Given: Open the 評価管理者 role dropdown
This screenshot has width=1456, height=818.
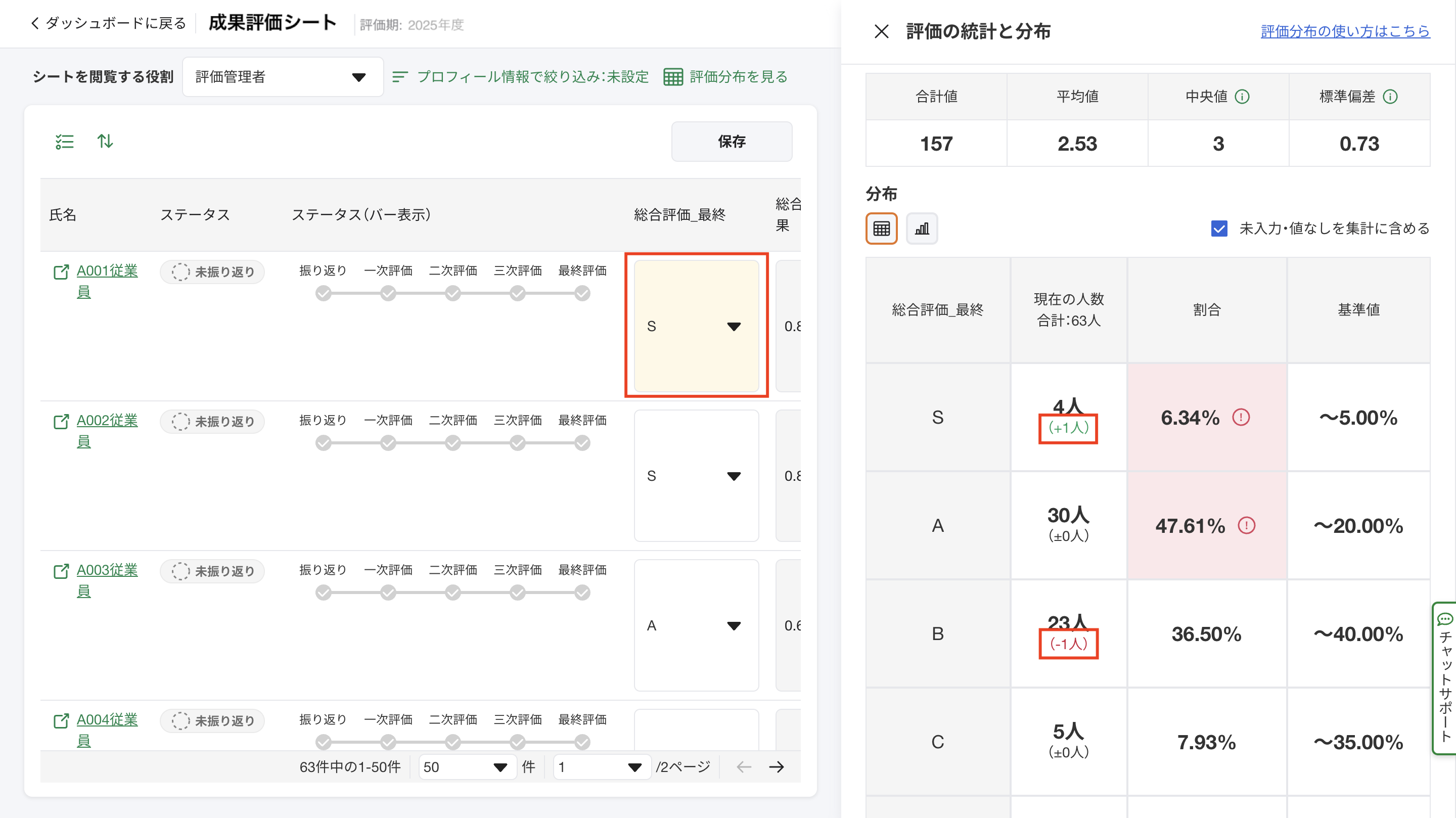Looking at the screenshot, I should (x=283, y=77).
